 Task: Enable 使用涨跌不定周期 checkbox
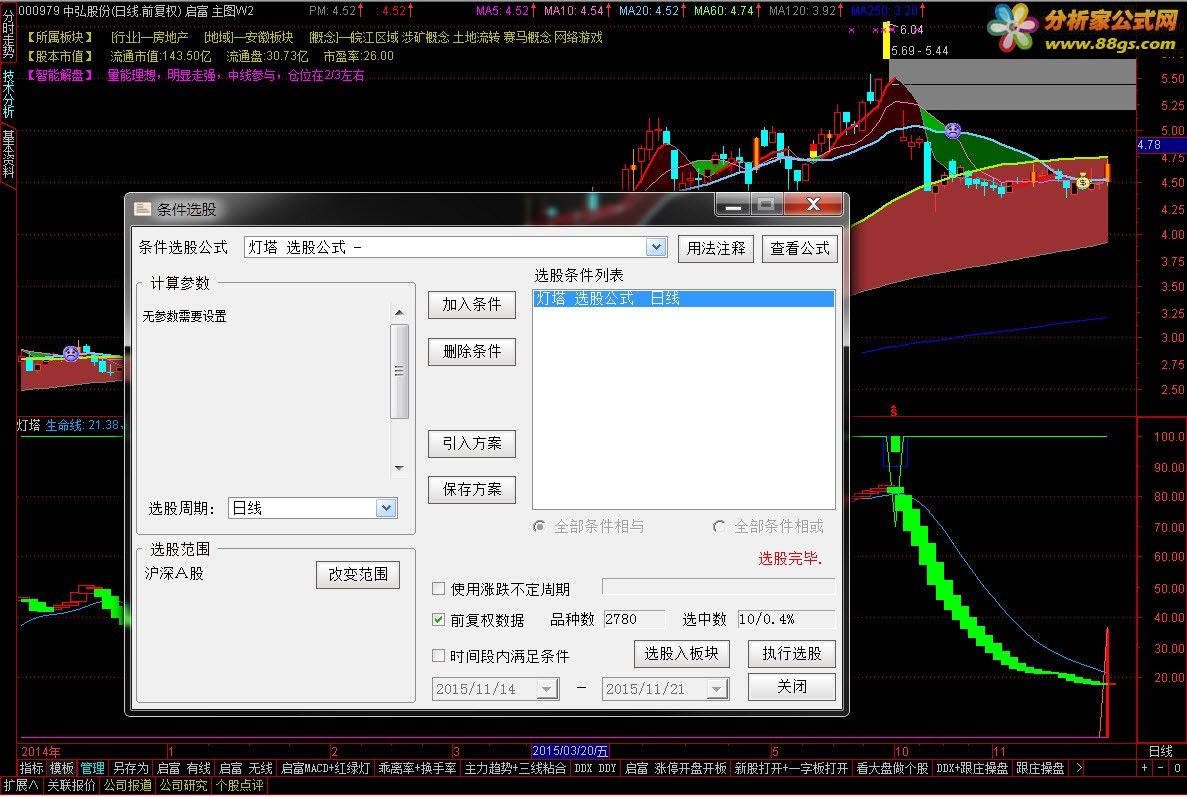pos(438,589)
